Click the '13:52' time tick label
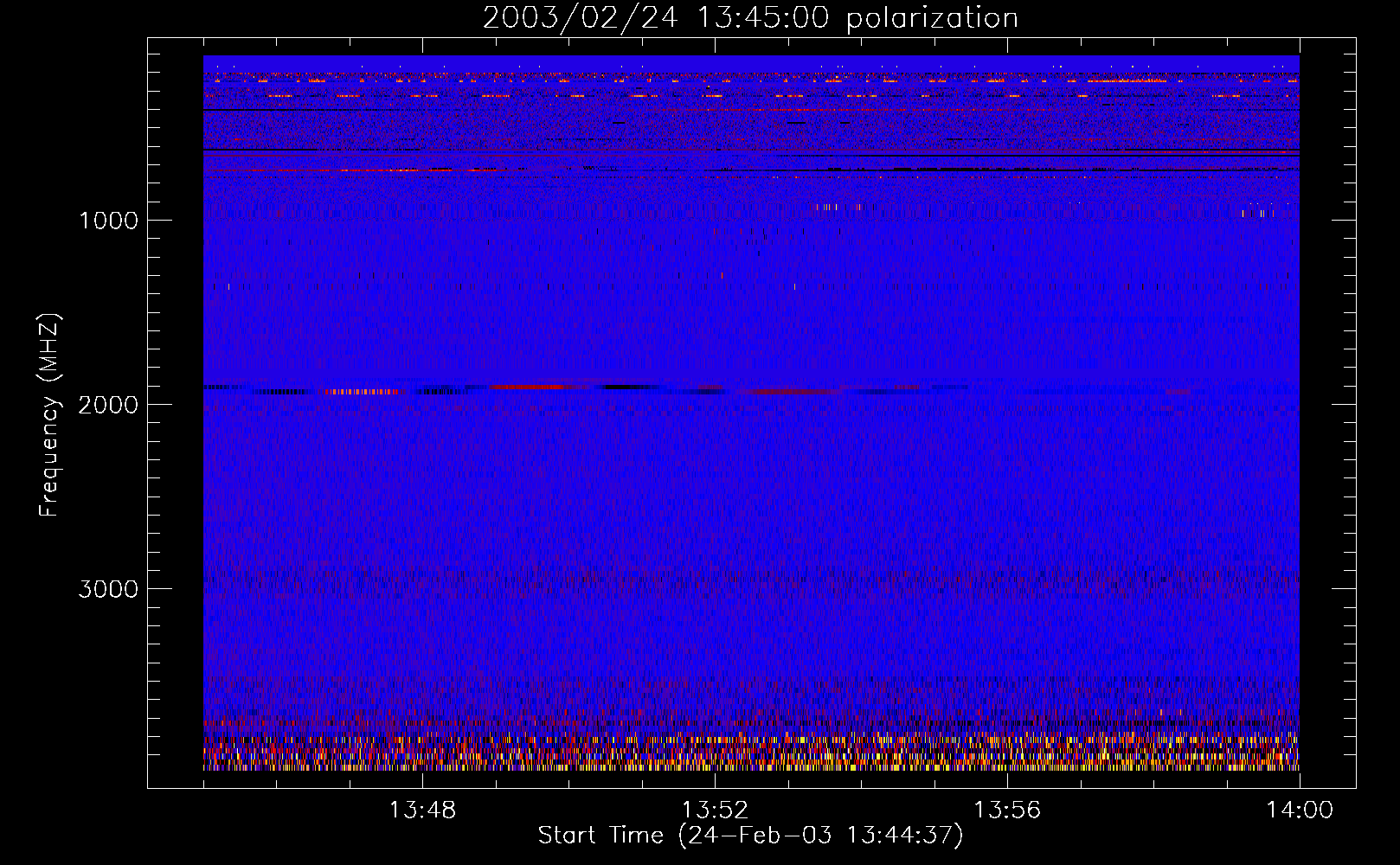 715,811
